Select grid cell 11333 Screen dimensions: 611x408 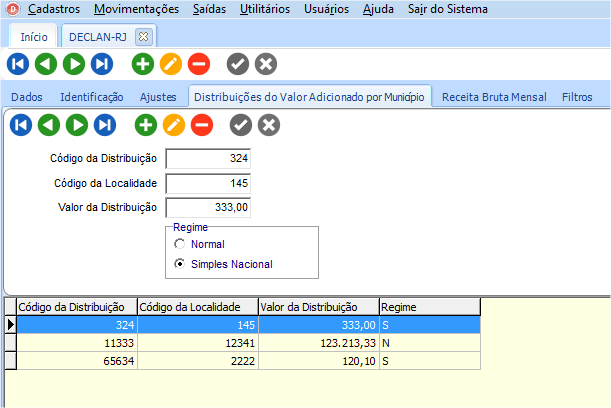[77, 343]
